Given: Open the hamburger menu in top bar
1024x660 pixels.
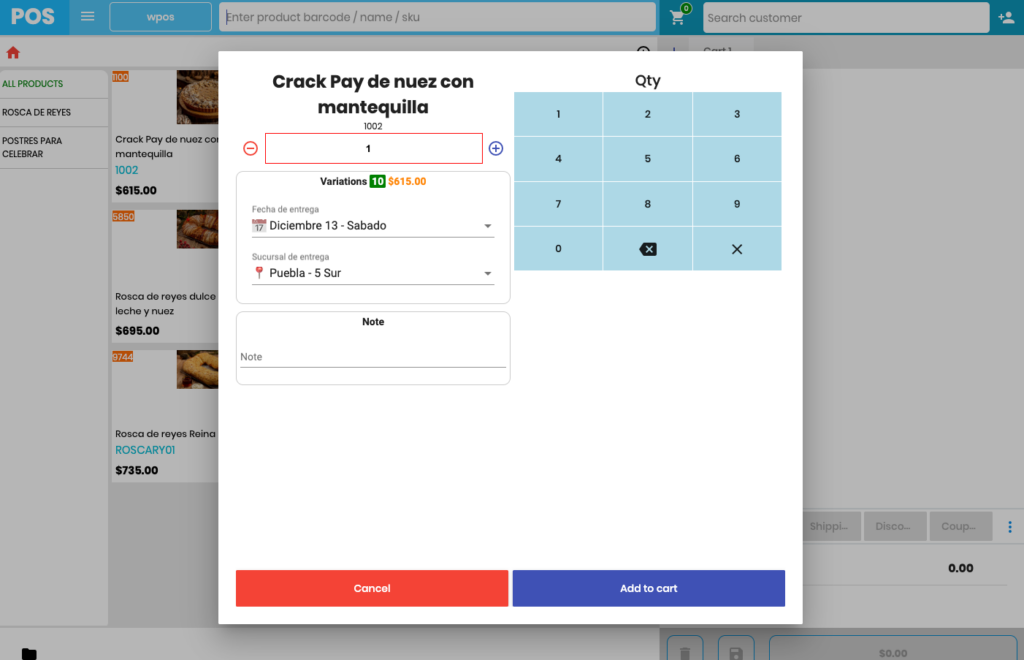Looking at the screenshot, I should 88,17.
